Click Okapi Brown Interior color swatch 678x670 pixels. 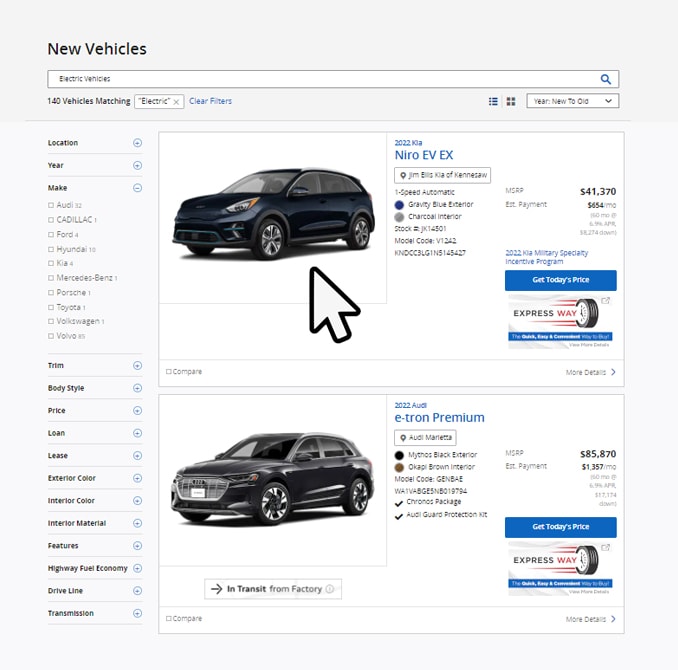(399, 467)
